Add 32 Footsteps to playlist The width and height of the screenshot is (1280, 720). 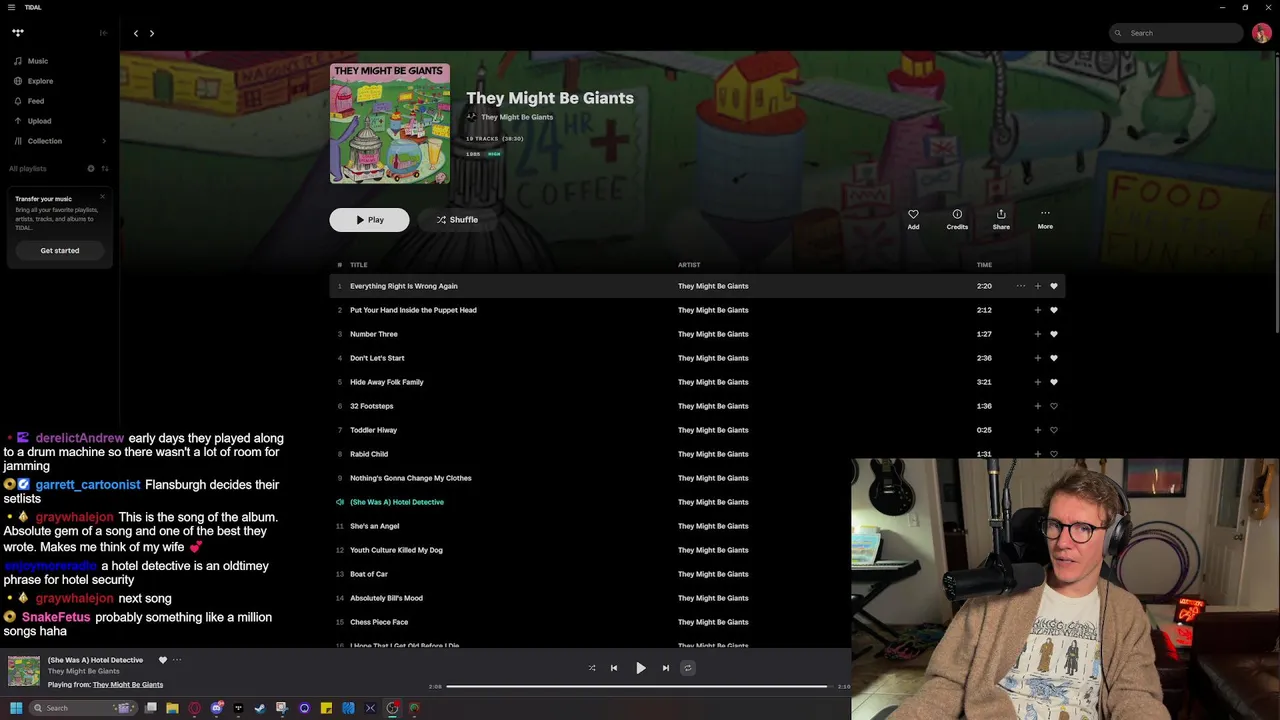point(1037,406)
